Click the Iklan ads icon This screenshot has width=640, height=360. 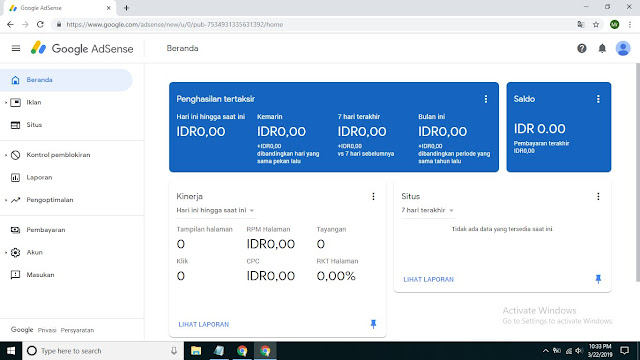coord(16,102)
